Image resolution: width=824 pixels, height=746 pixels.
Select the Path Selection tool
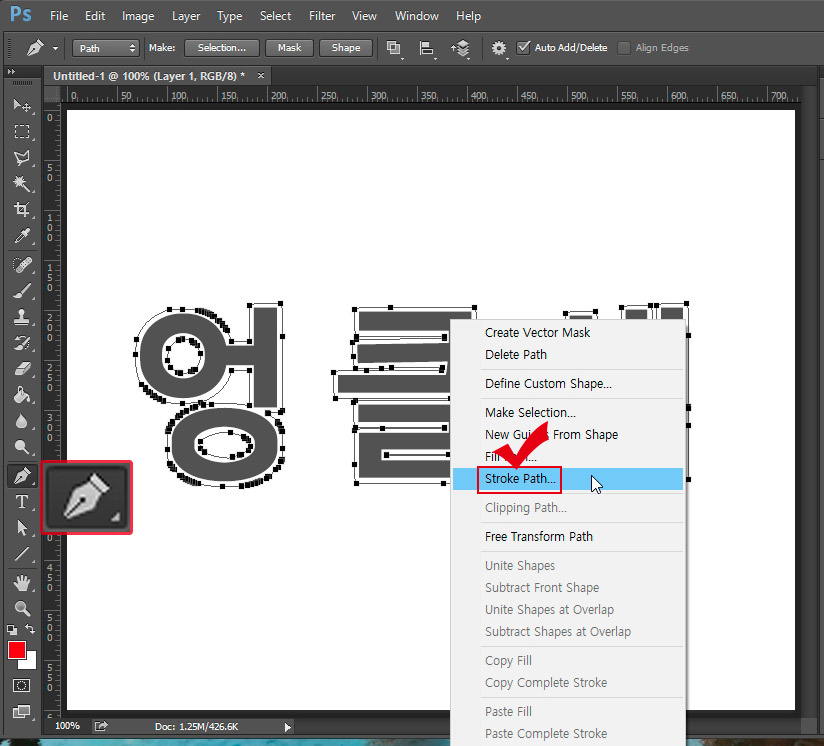[22, 527]
